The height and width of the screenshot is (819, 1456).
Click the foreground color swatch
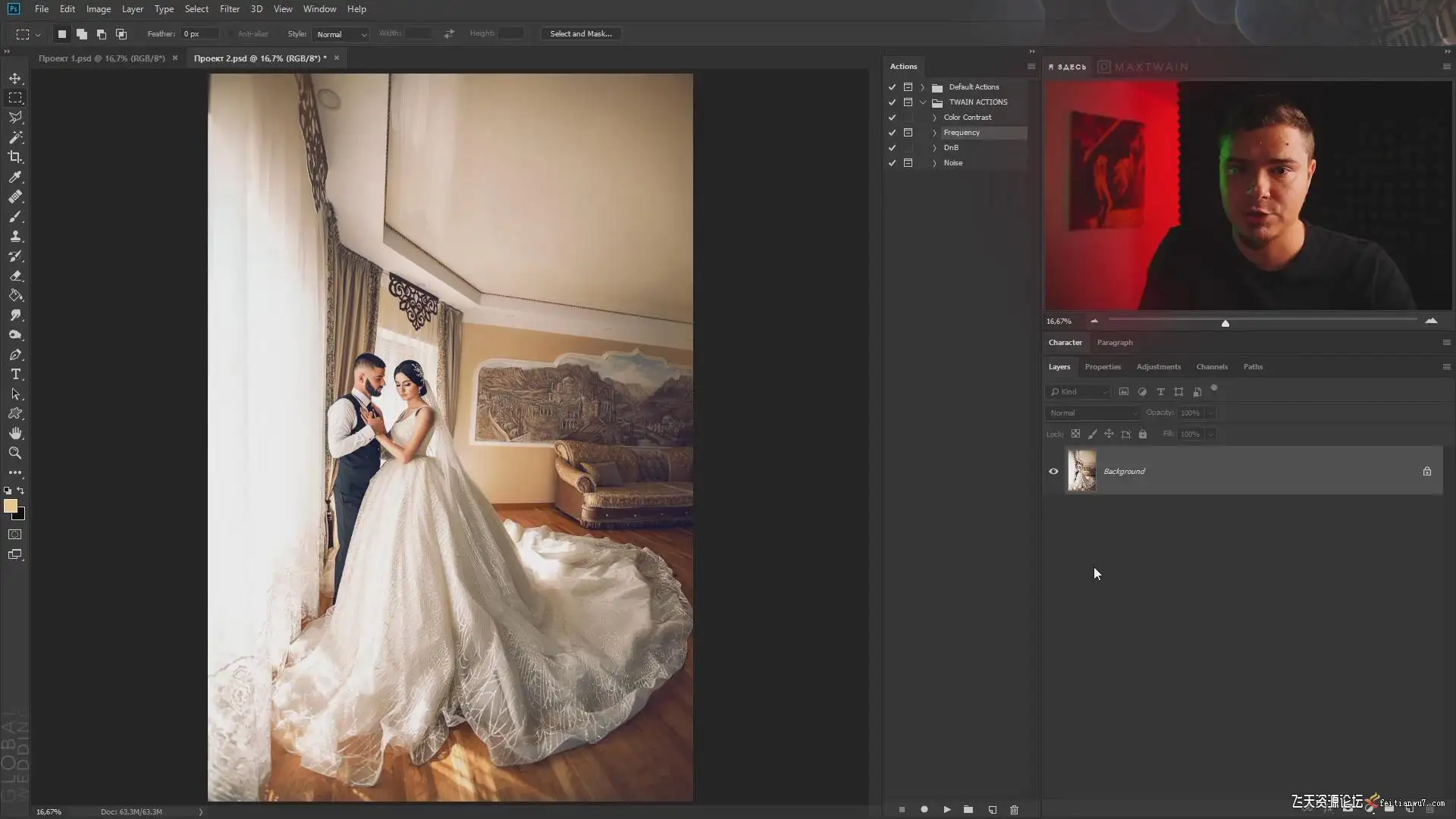[x=10, y=506]
